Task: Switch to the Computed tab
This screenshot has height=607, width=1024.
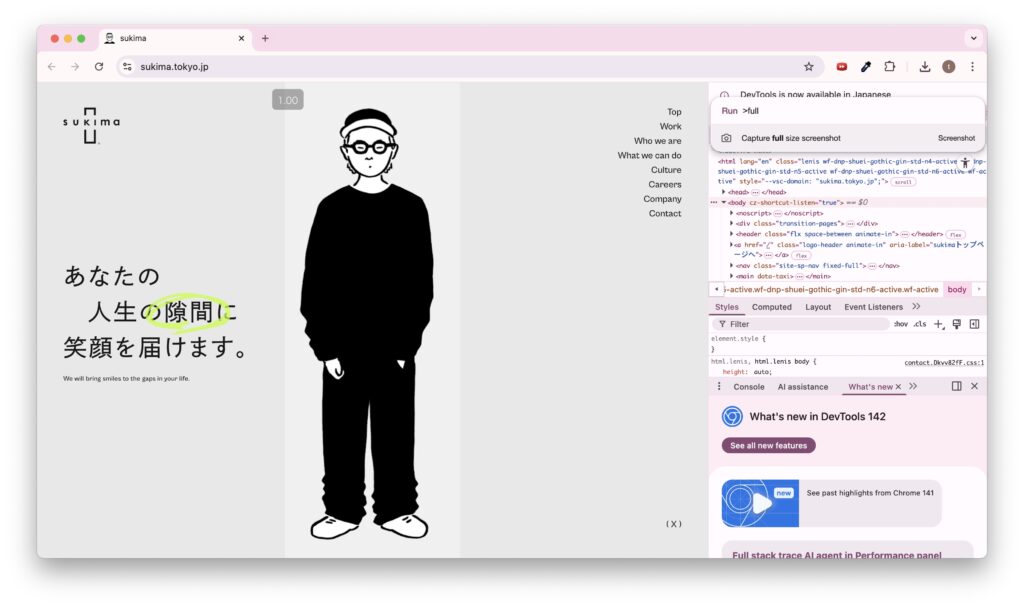Action: [771, 307]
